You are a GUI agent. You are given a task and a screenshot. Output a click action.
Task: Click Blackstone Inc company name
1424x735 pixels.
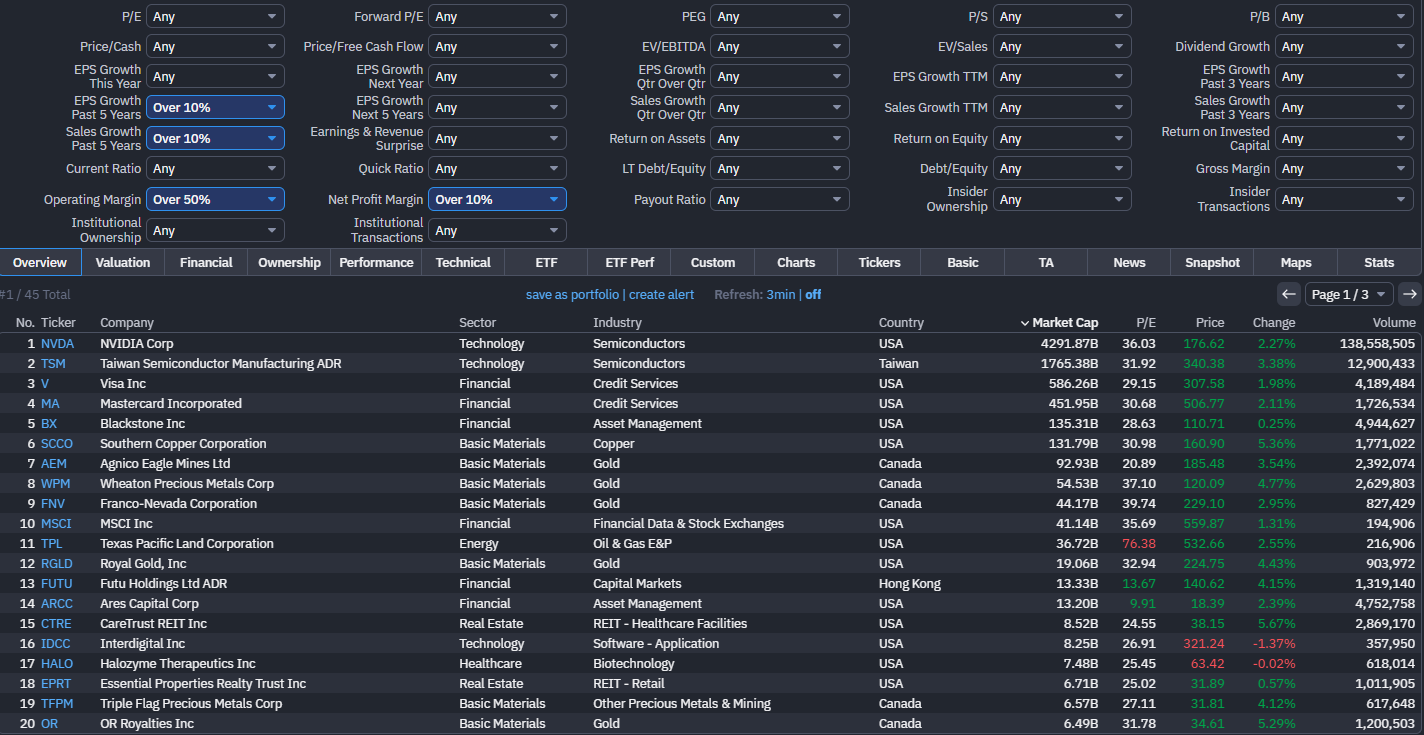click(x=142, y=424)
